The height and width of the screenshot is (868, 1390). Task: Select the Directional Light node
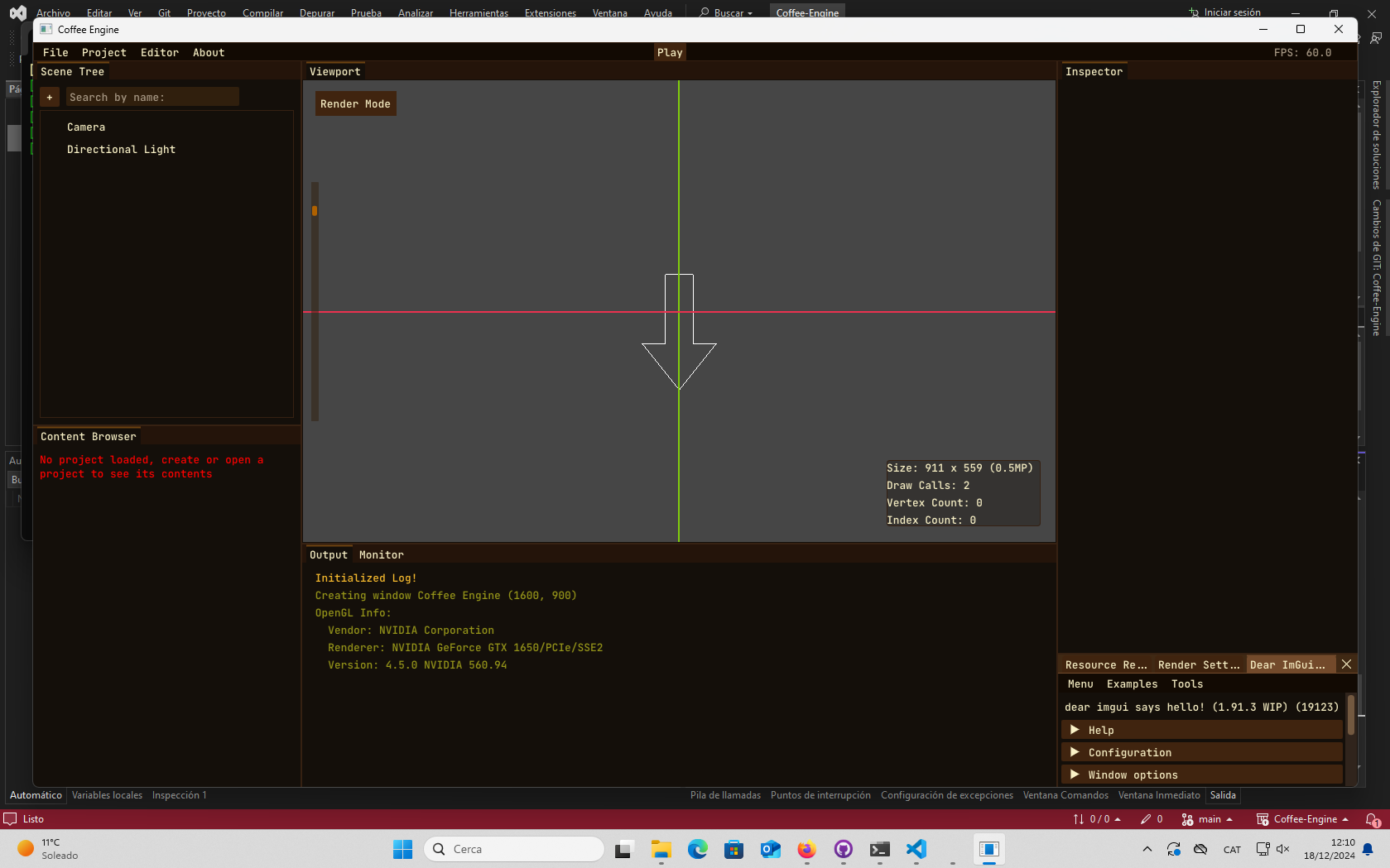tap(121, 149)
